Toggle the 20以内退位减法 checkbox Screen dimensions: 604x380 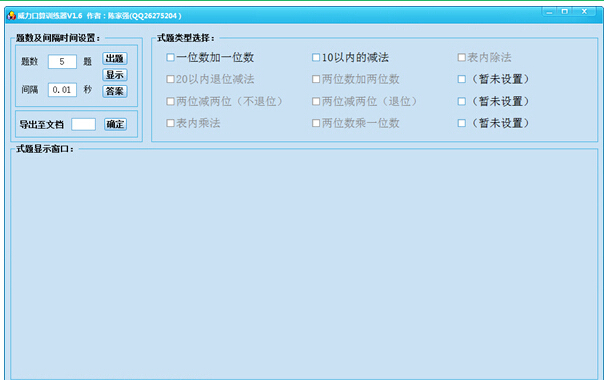pos(170,79)
